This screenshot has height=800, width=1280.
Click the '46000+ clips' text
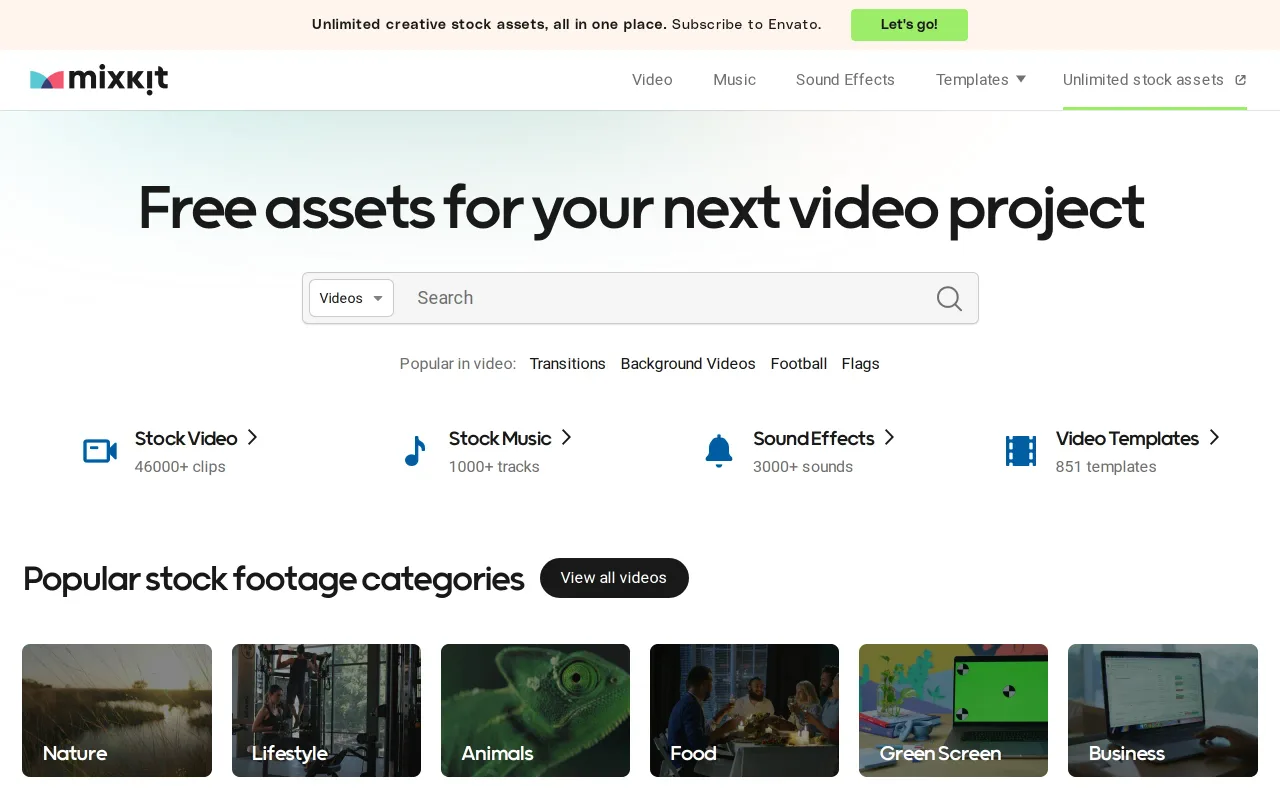point(180,467)
